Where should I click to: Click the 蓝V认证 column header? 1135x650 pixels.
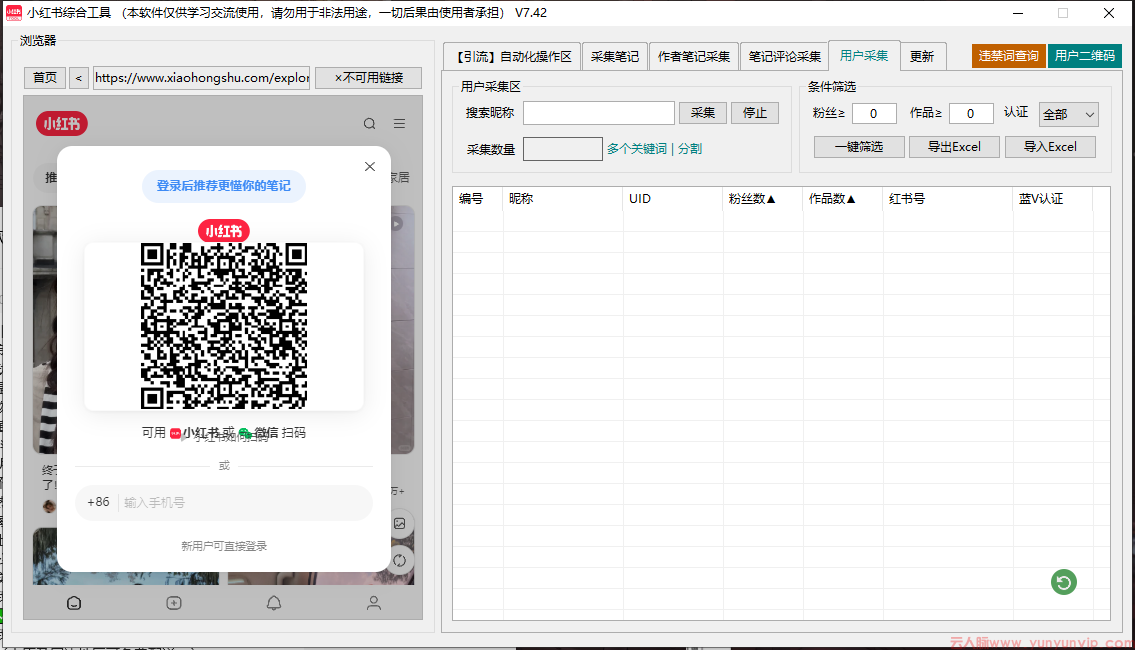click(x=1052, y=199)
